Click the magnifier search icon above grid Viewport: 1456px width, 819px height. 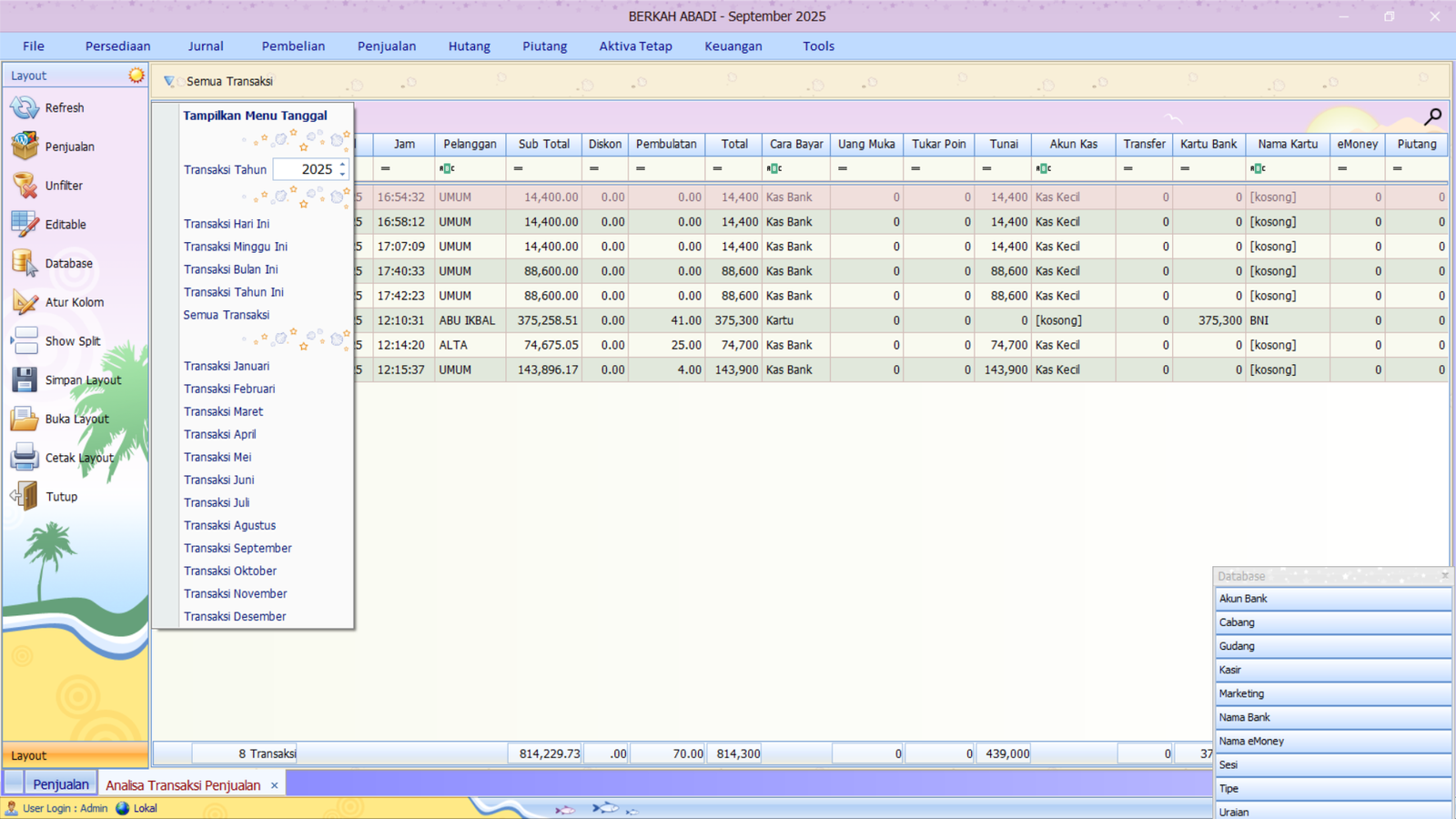[x=1433, y=116]
